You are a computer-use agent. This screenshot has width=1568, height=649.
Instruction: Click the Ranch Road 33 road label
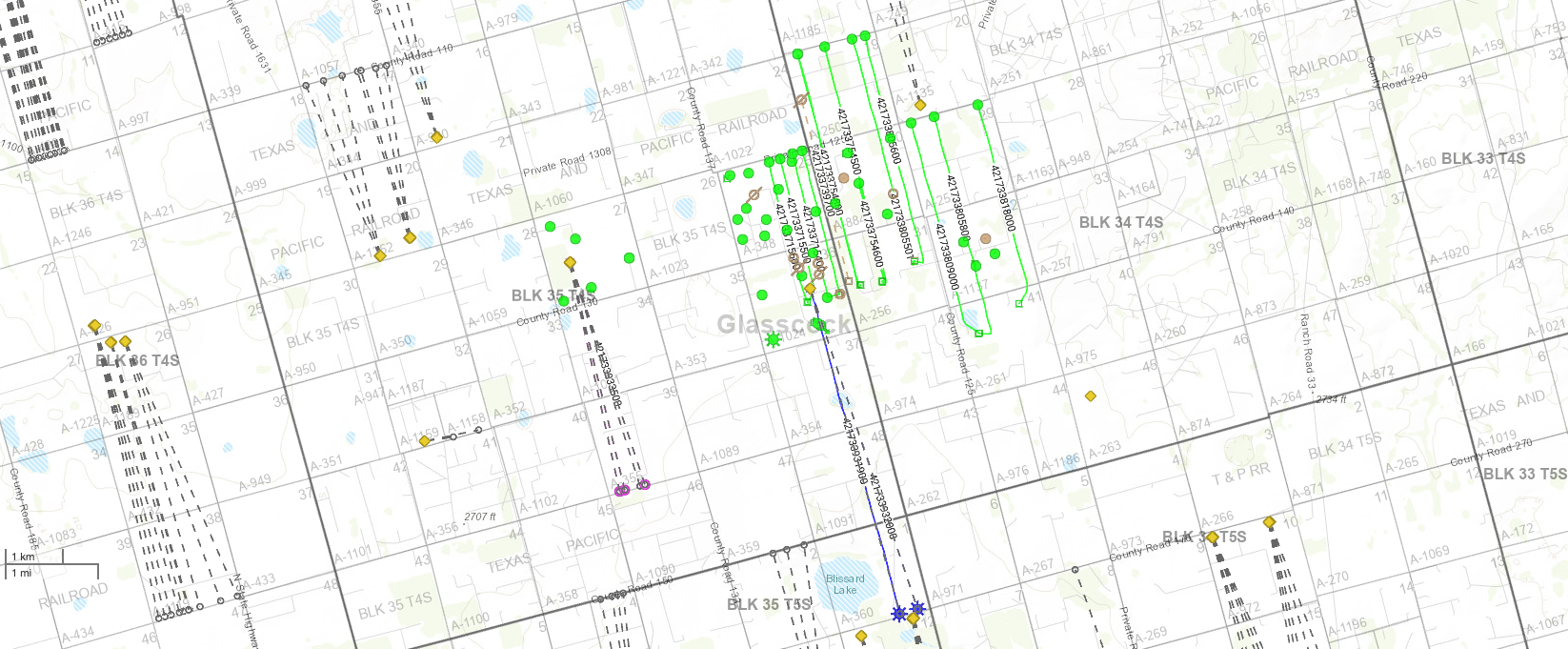coord(1308,352)
